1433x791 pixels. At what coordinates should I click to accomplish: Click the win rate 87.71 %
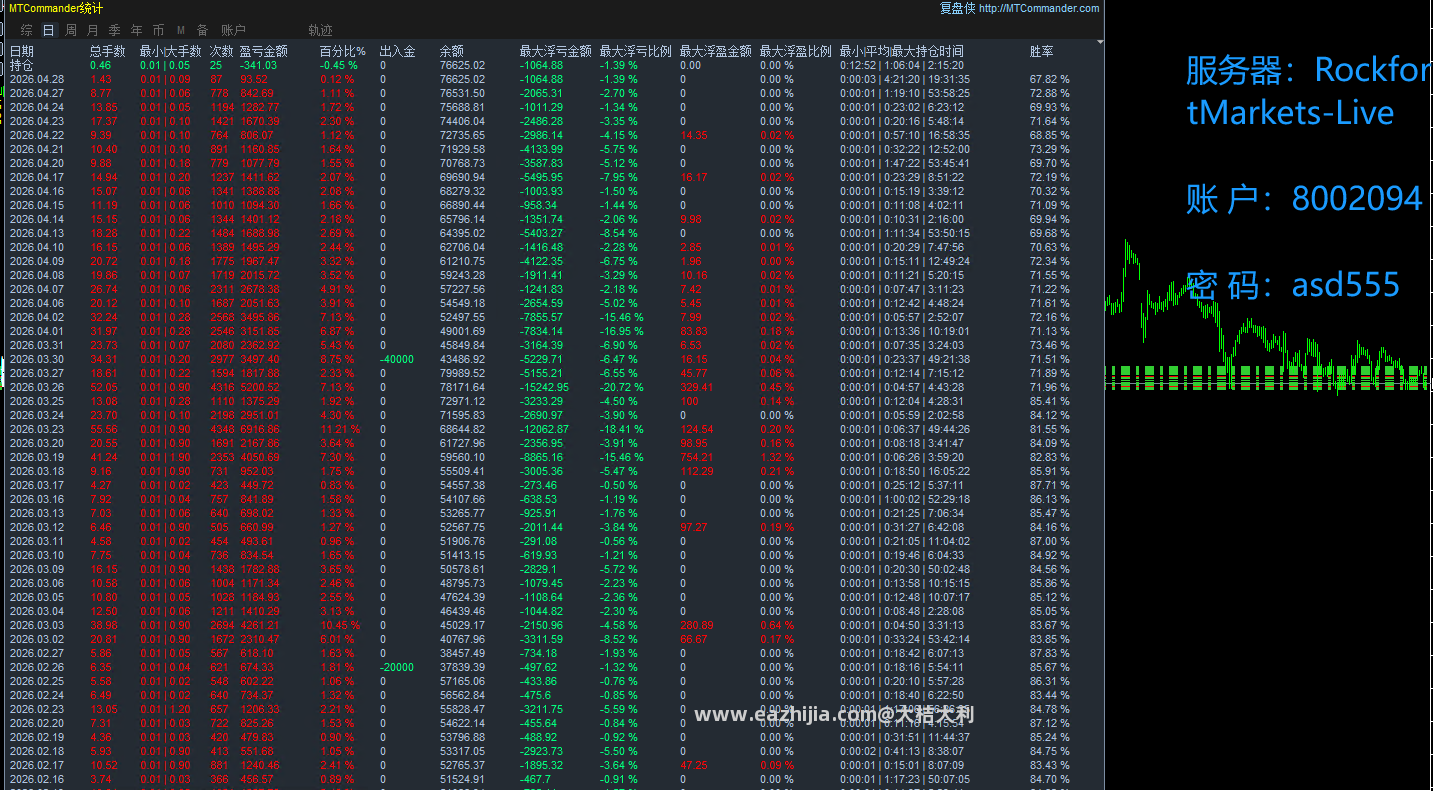(1050, 485)
